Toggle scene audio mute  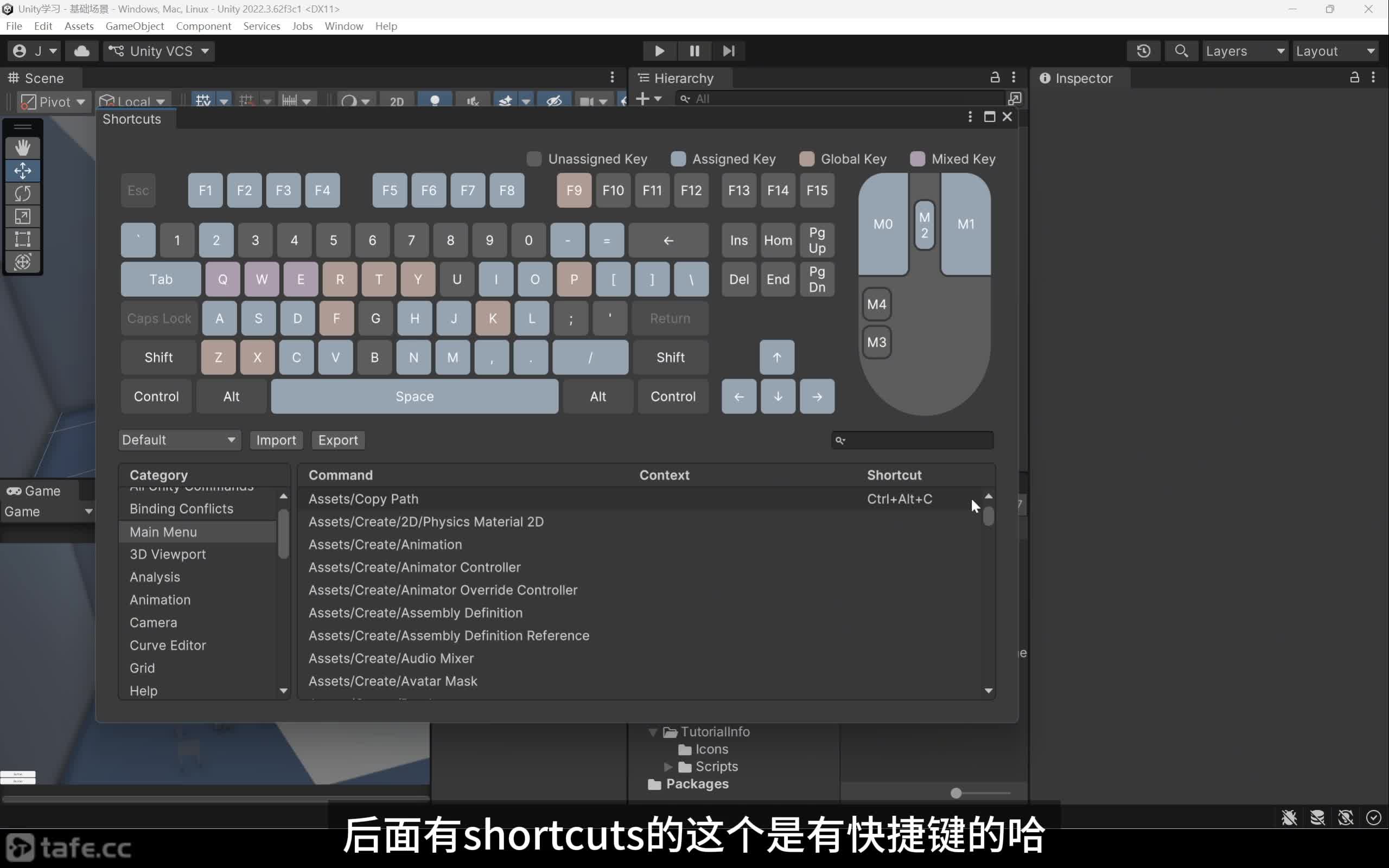pos(473,101)
